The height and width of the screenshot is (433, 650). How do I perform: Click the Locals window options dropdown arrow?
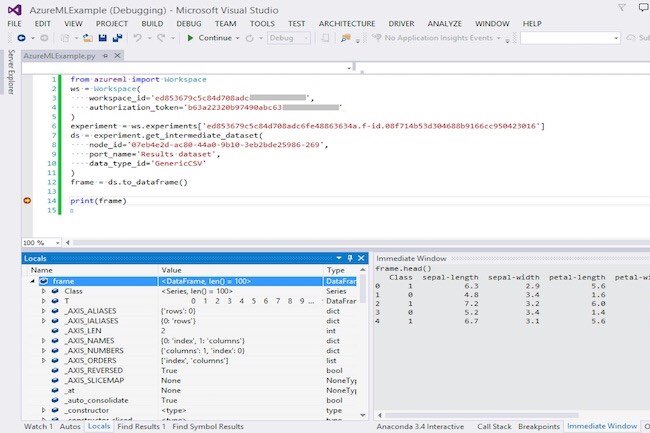pyautogui.click(x=339, y=258)
